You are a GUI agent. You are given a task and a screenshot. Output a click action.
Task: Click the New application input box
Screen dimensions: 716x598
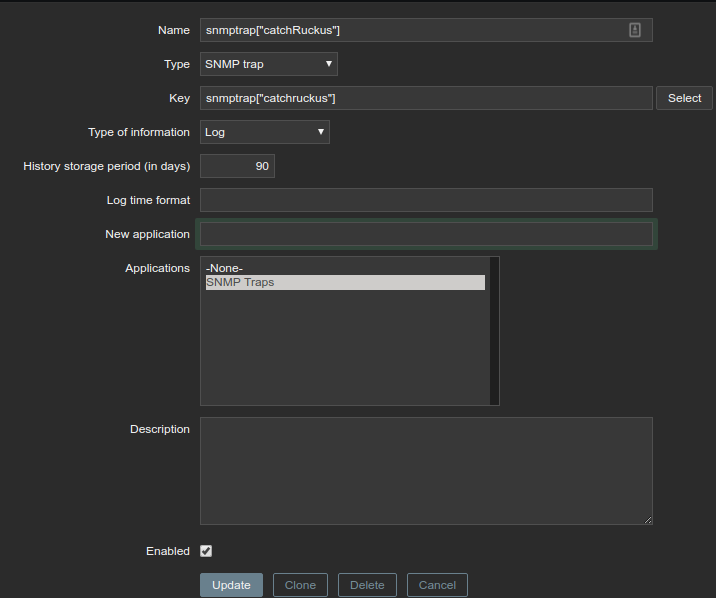click(x=425, y=234)
